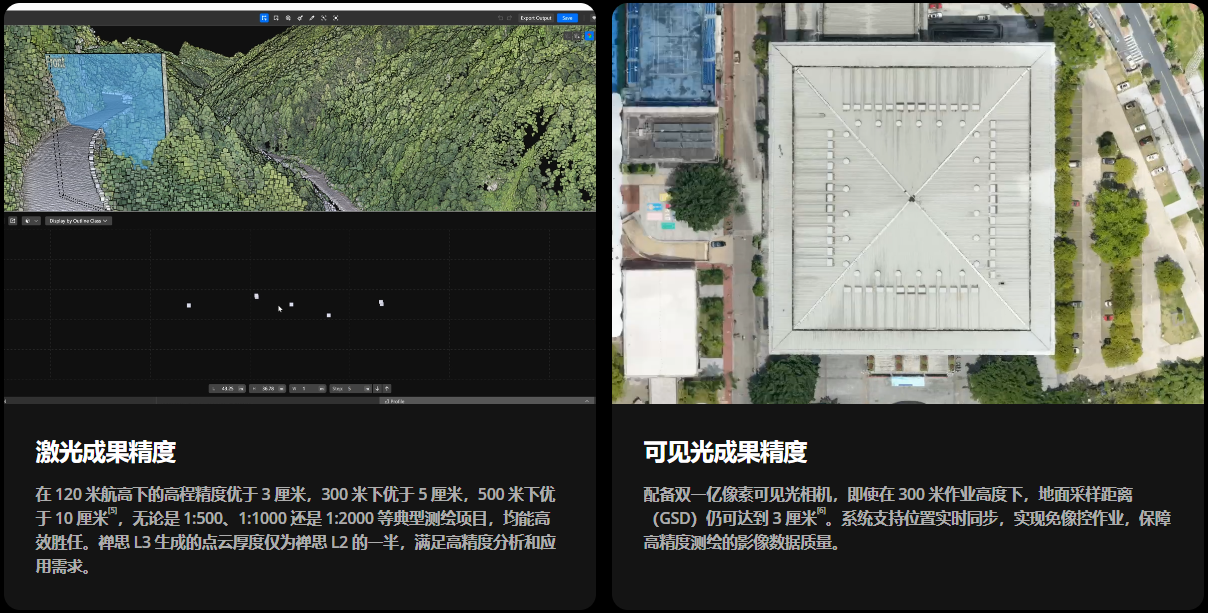
Task: Click the W width input field
Action: 306,388
